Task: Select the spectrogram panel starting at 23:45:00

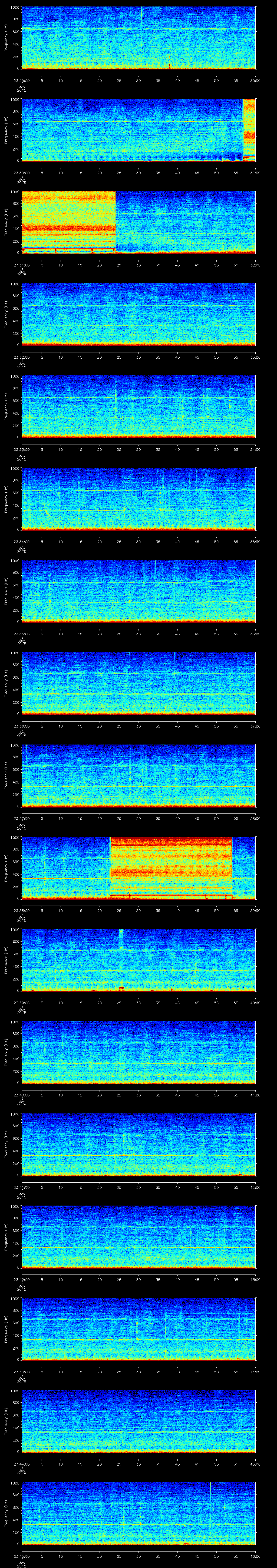Action: [x=138, y=1514]
